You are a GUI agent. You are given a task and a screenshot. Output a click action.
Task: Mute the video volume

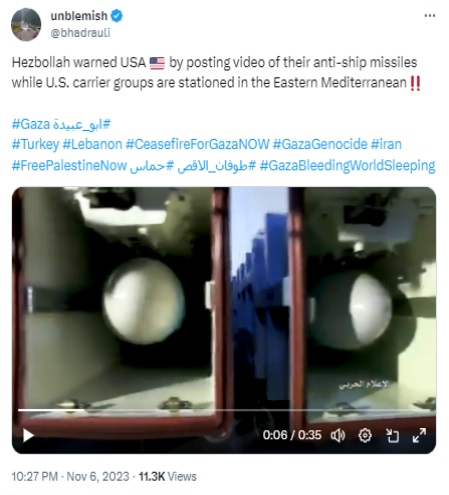tap(338, 435)
